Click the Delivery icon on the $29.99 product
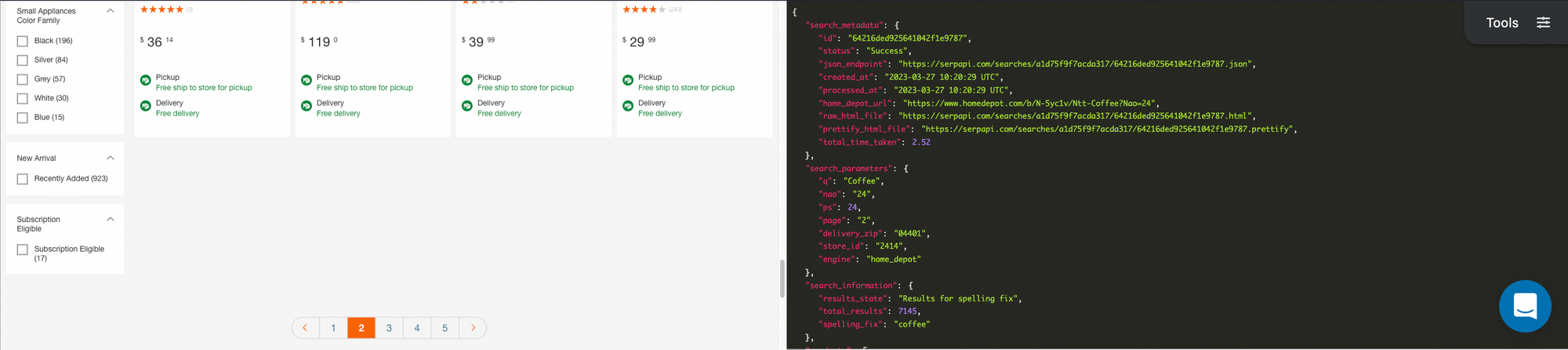1568x350 pixels. pos(628,106)
